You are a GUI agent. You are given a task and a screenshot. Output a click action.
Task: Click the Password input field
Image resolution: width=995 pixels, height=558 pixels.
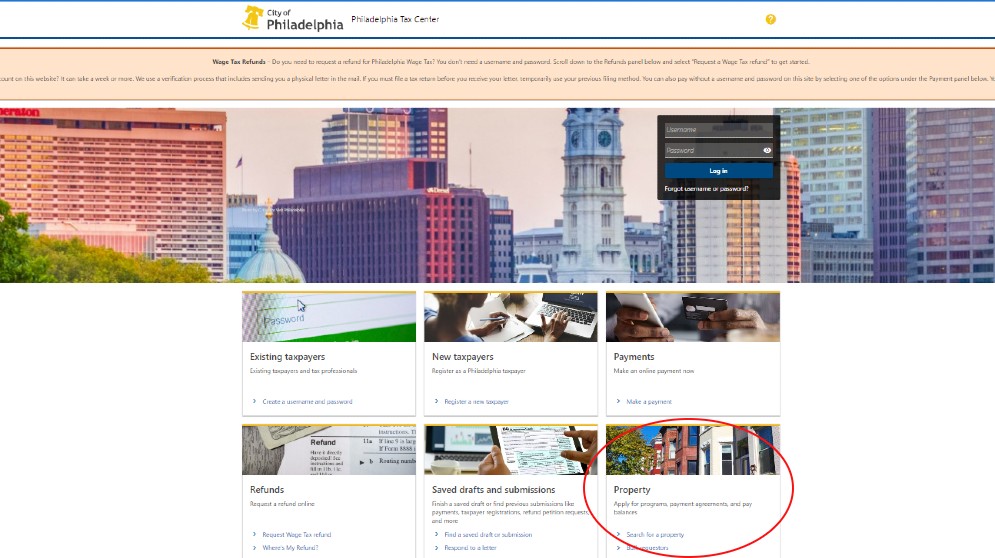[712, 150]
